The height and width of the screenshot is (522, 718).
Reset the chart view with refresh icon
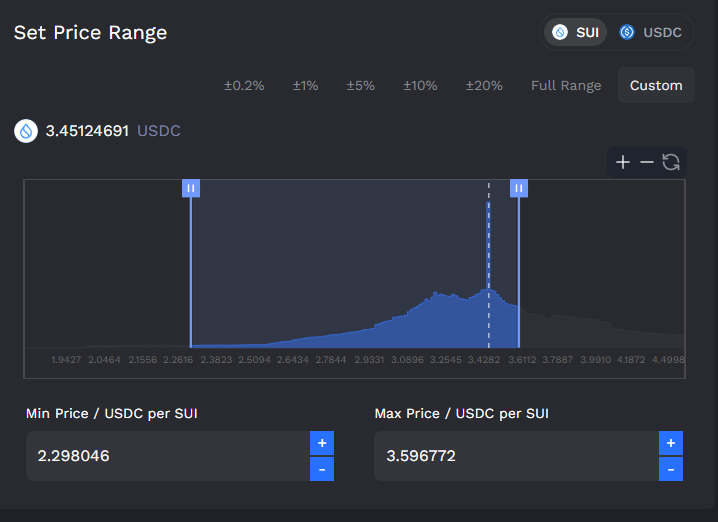pos(671,162)
